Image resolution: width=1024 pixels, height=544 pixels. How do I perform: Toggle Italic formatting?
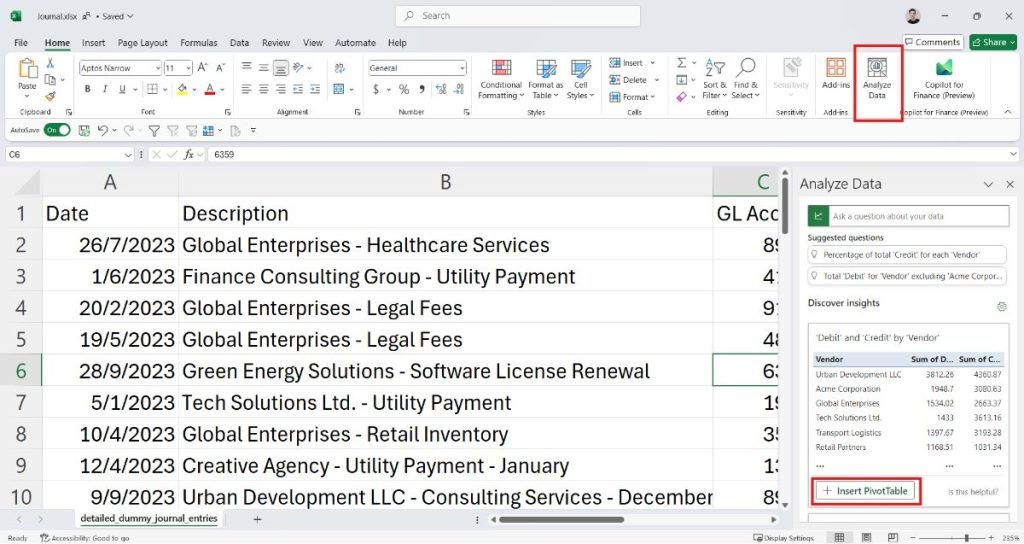pyautogui.click(x=104, y=89)
